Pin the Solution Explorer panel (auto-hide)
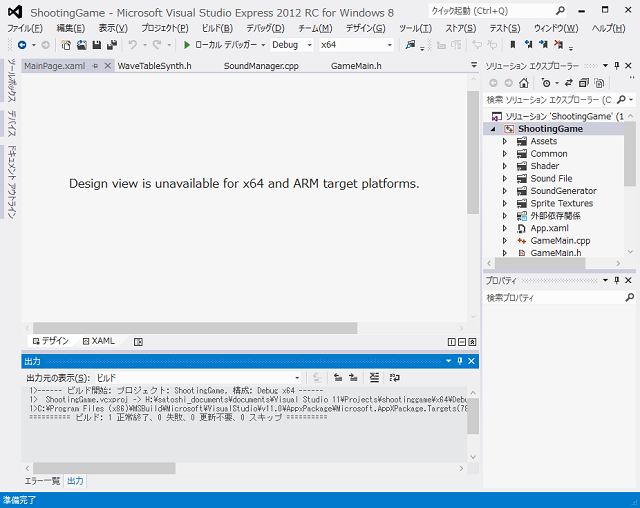Screen dimensions: 640x508 [x=616, y=66]
